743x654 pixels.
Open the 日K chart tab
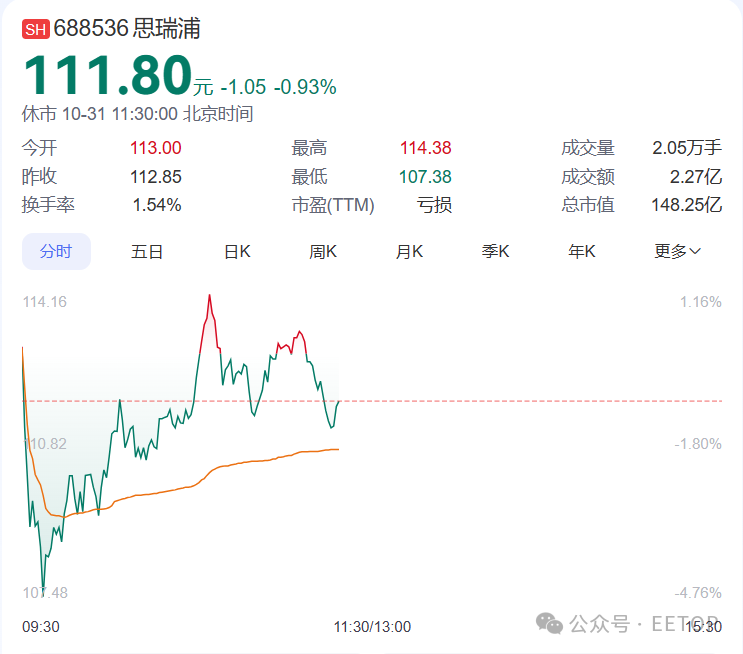point(237,251)
